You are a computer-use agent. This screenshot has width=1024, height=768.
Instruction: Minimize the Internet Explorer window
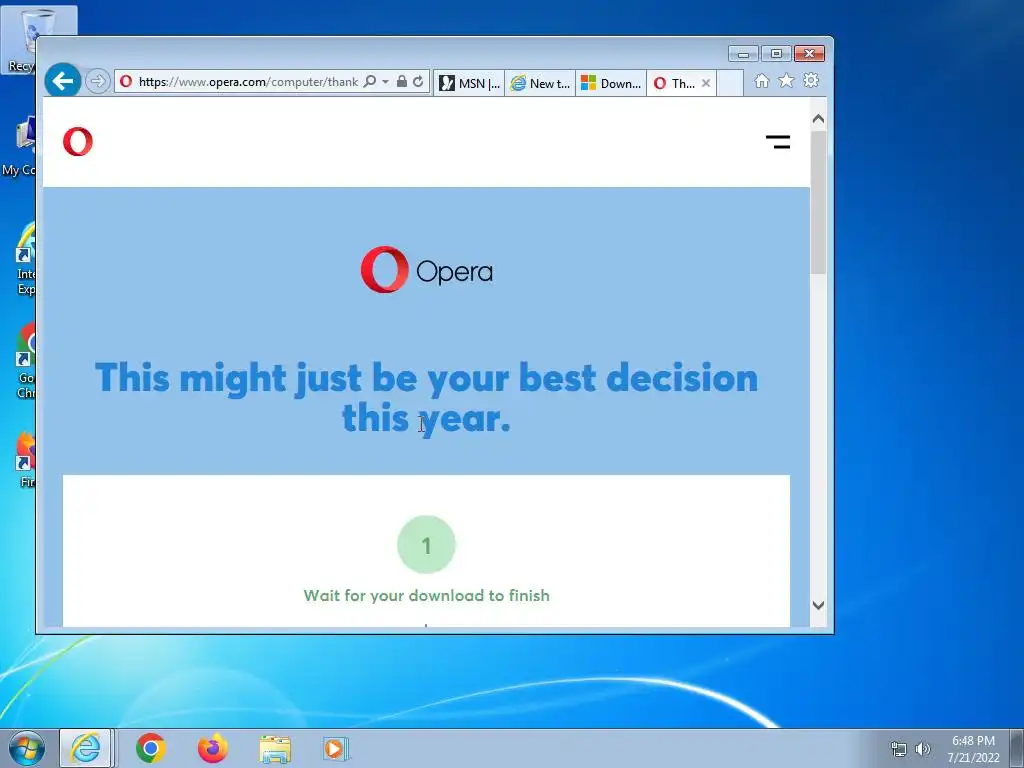point(744,54)
